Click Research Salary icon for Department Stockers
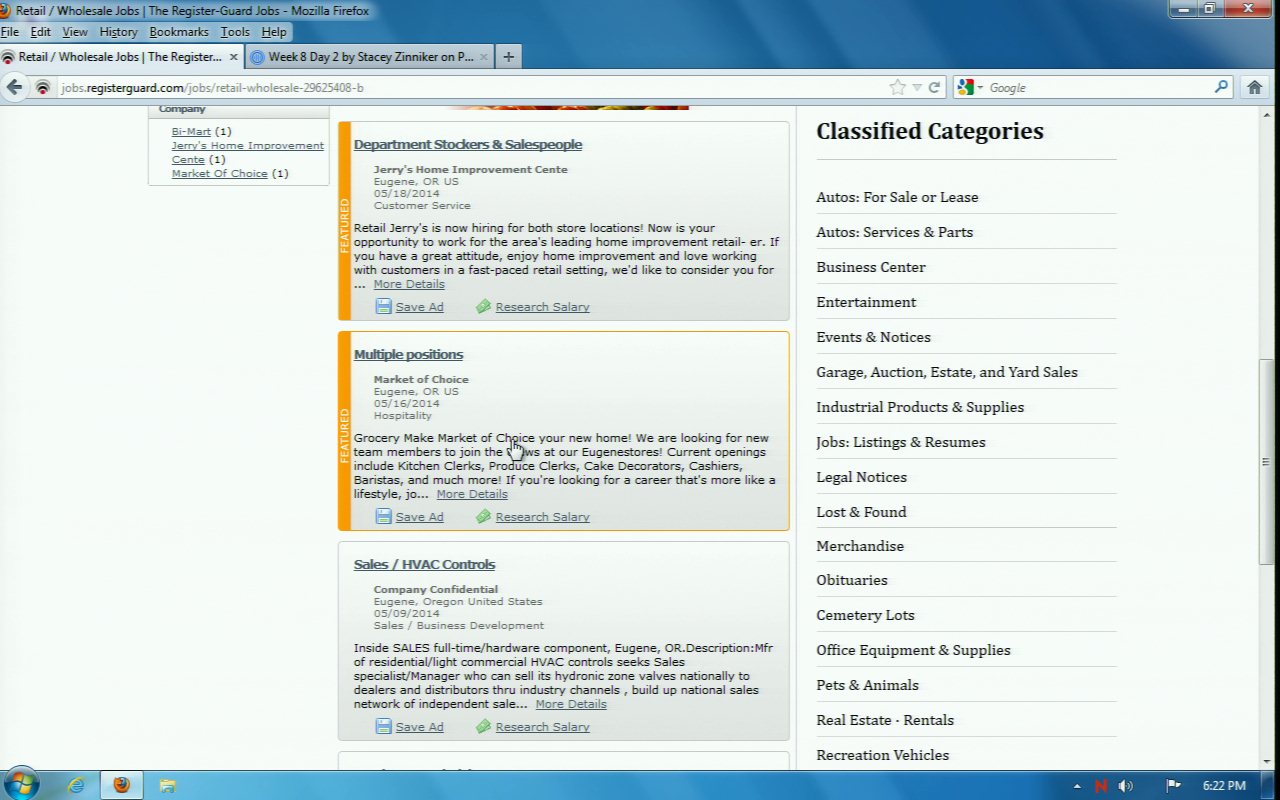Image resolution: width=1280 pixels, height=800 pixels. [x=483, y=307]
